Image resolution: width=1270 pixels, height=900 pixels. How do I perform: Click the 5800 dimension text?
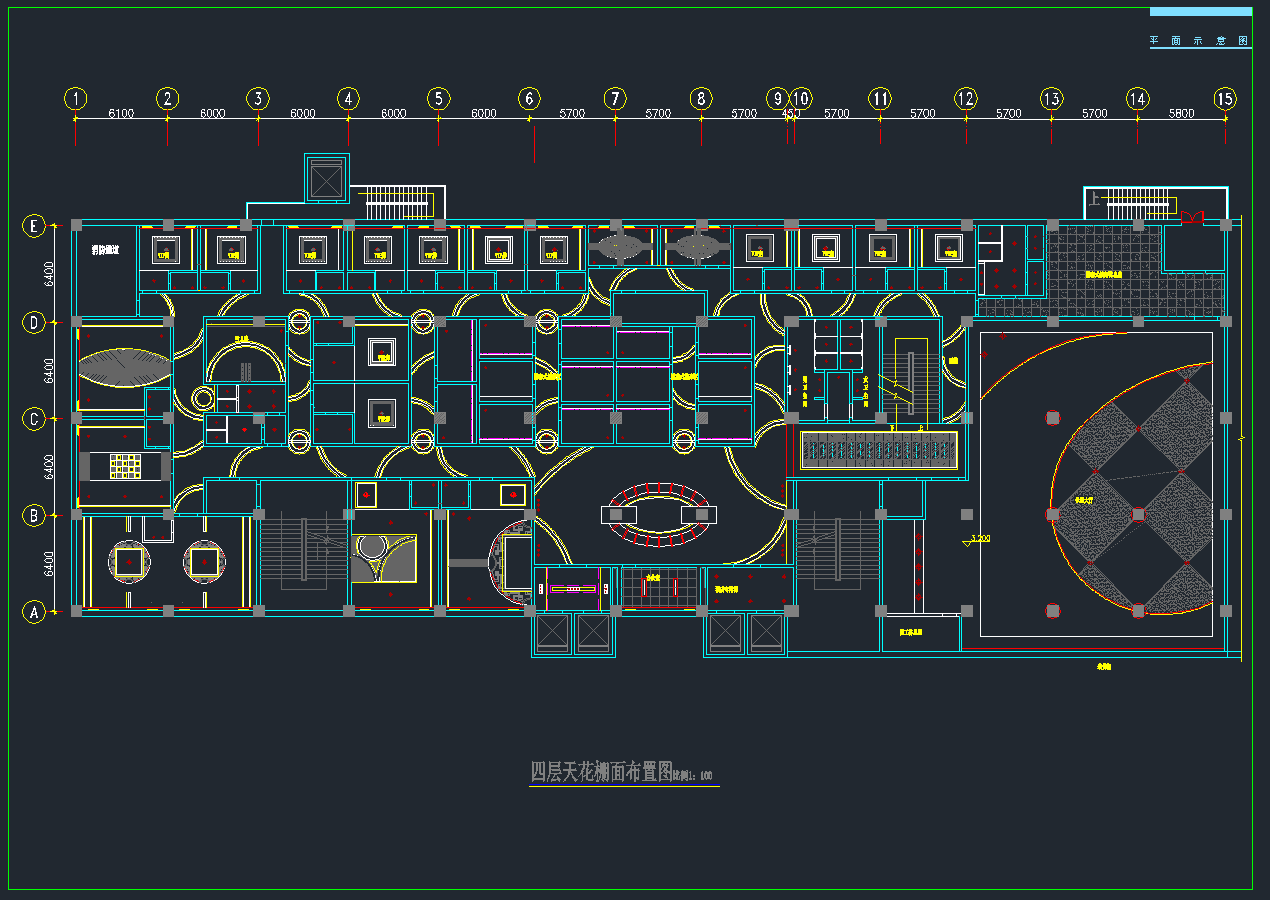1181,113
